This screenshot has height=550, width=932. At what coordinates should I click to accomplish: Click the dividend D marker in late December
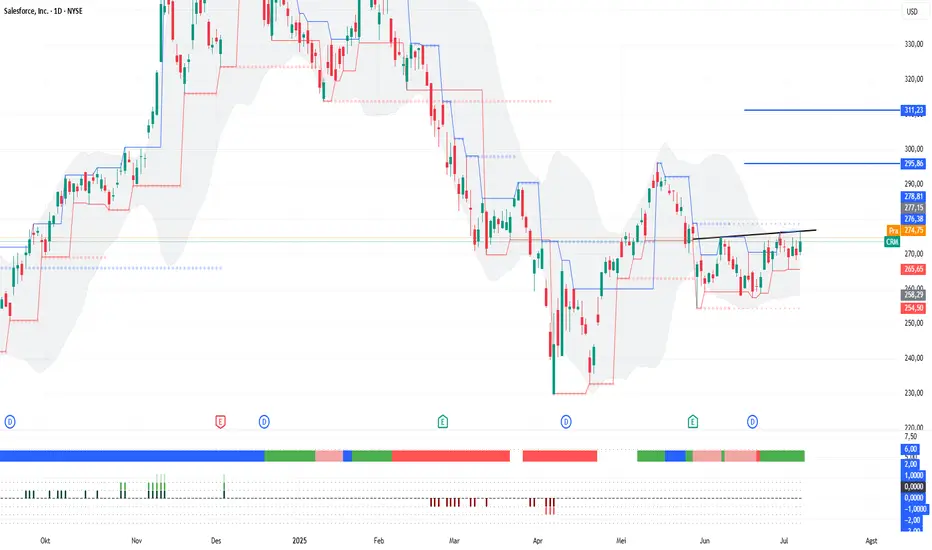pyautogui.click(x=264, y=422)
